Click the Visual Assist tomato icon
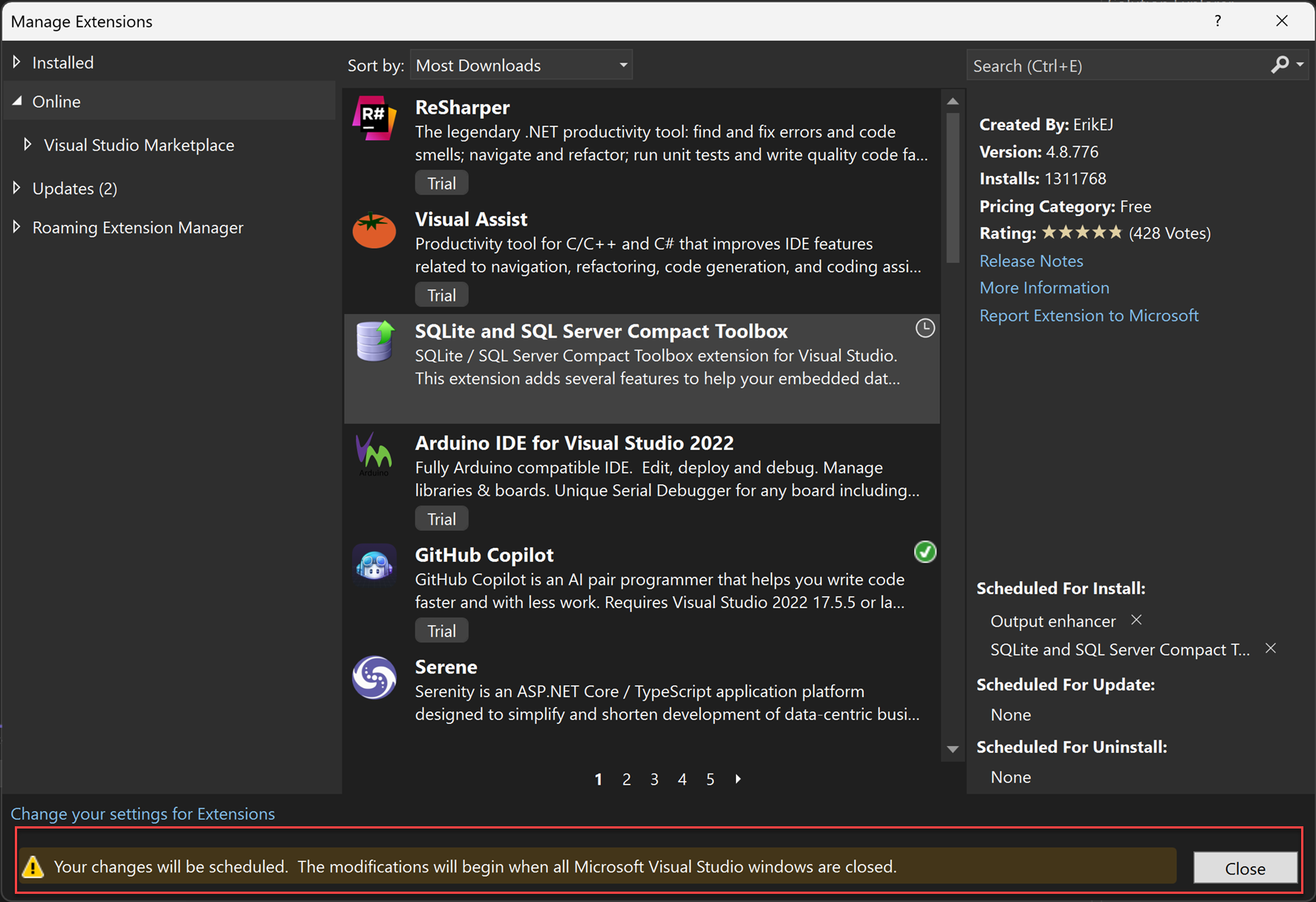Image resolution: width=1316 pixels, height=902 pixels. [x=374, y=231]
